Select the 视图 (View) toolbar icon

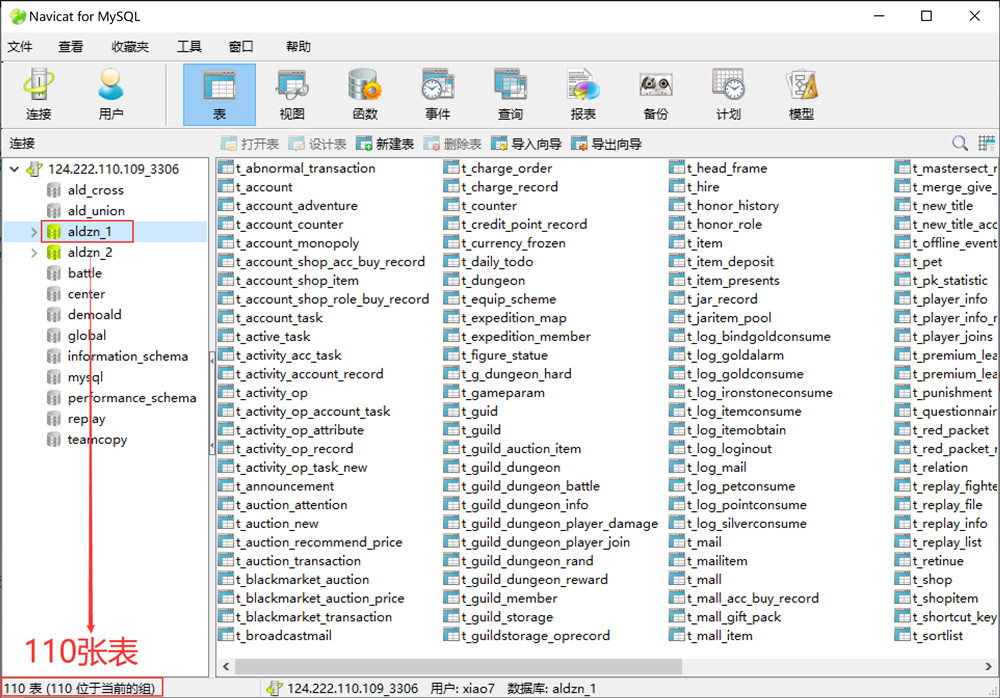point(292,95)
